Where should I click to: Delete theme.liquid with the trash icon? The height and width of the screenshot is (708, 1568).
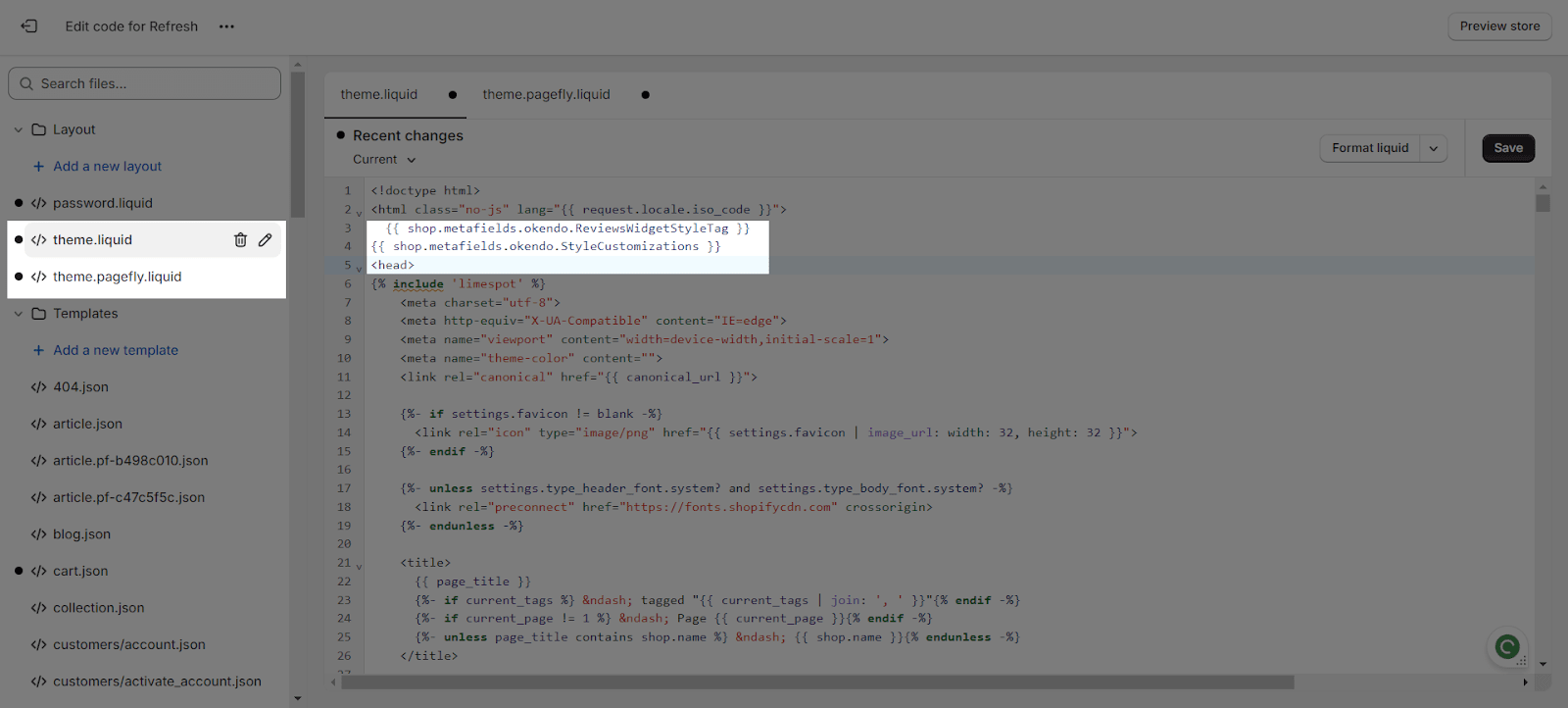pyautogui.click(x=240, y=240)
